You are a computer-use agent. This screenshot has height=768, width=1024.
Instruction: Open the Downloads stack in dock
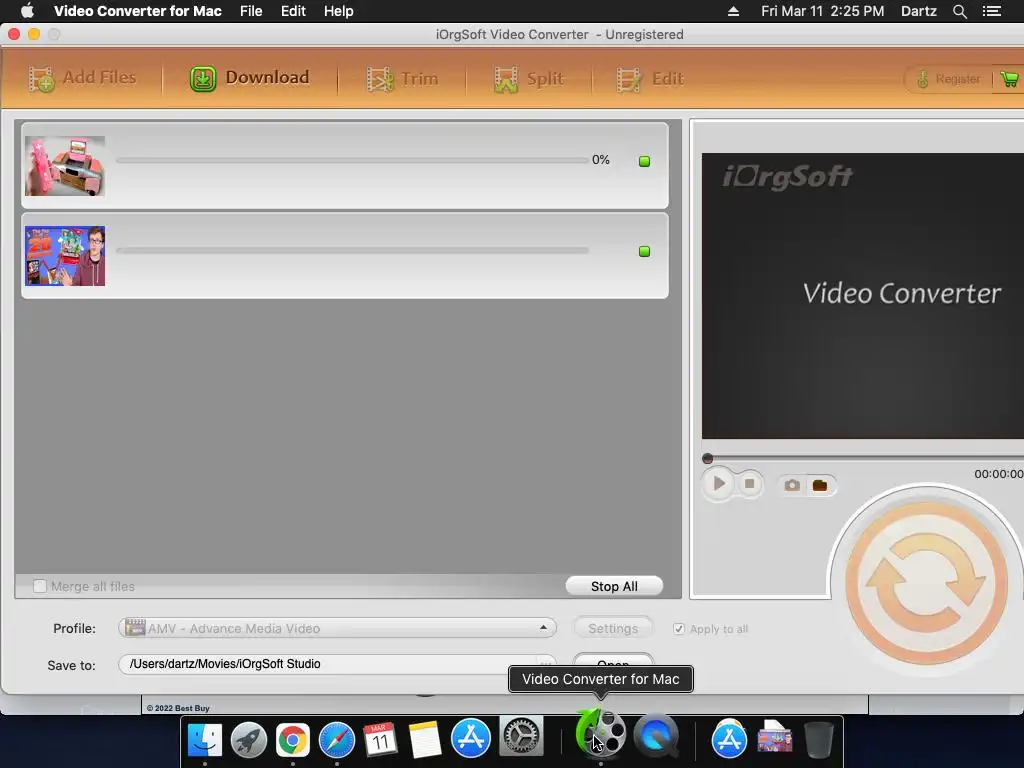coord(775,738)
